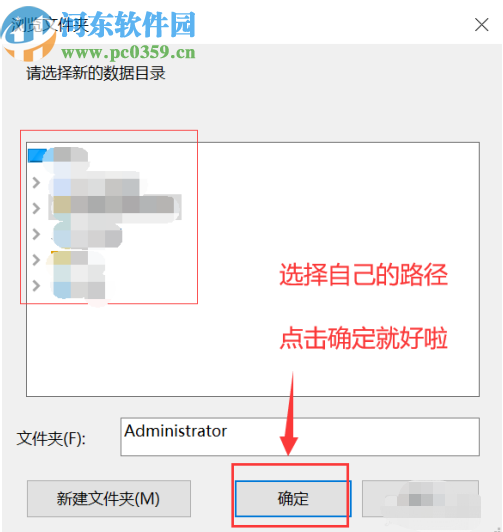Expand the fourth chevron from top in tree

click(x=36, y=260)
